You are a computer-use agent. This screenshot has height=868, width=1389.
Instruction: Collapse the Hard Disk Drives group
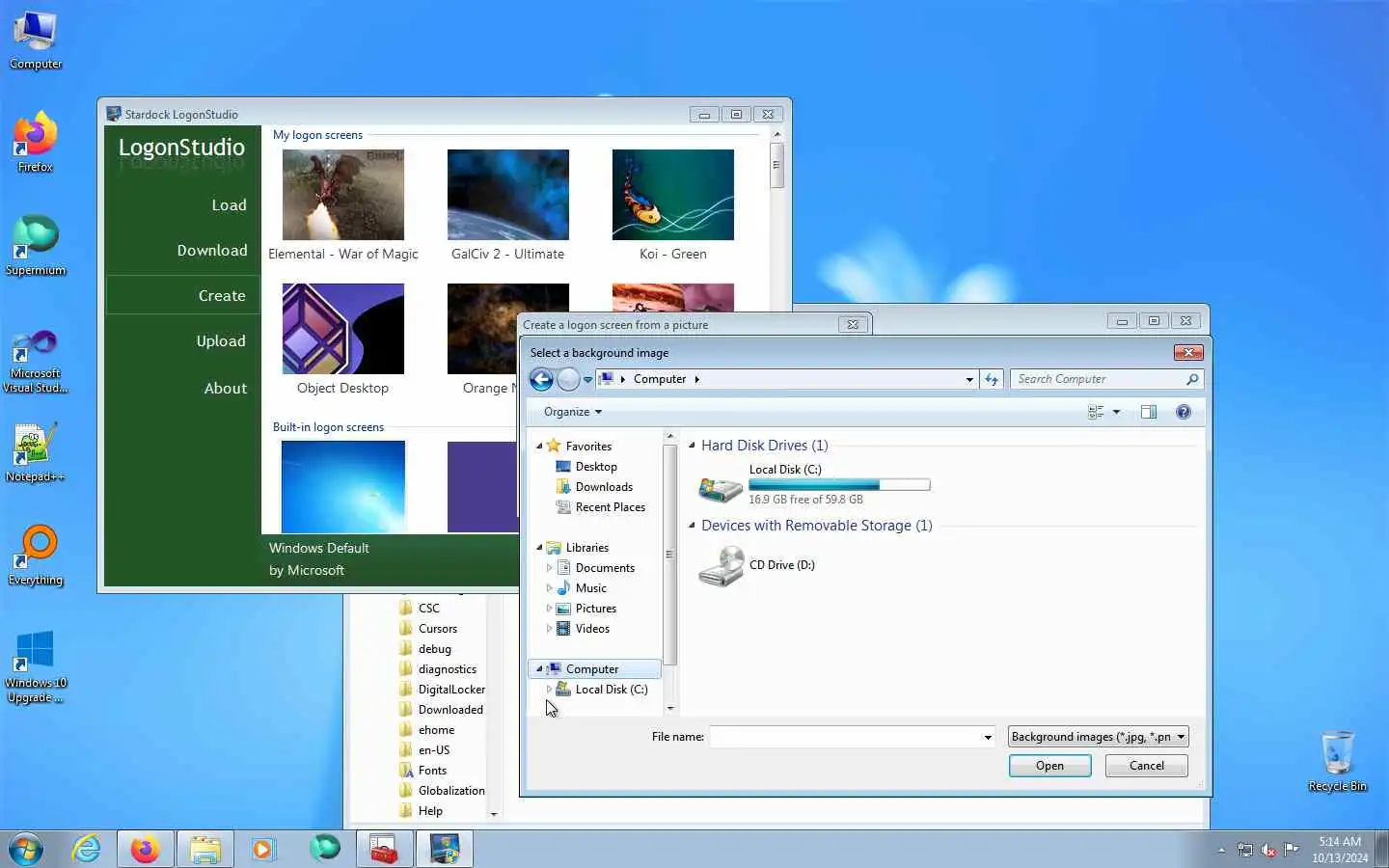pos(692,446)
